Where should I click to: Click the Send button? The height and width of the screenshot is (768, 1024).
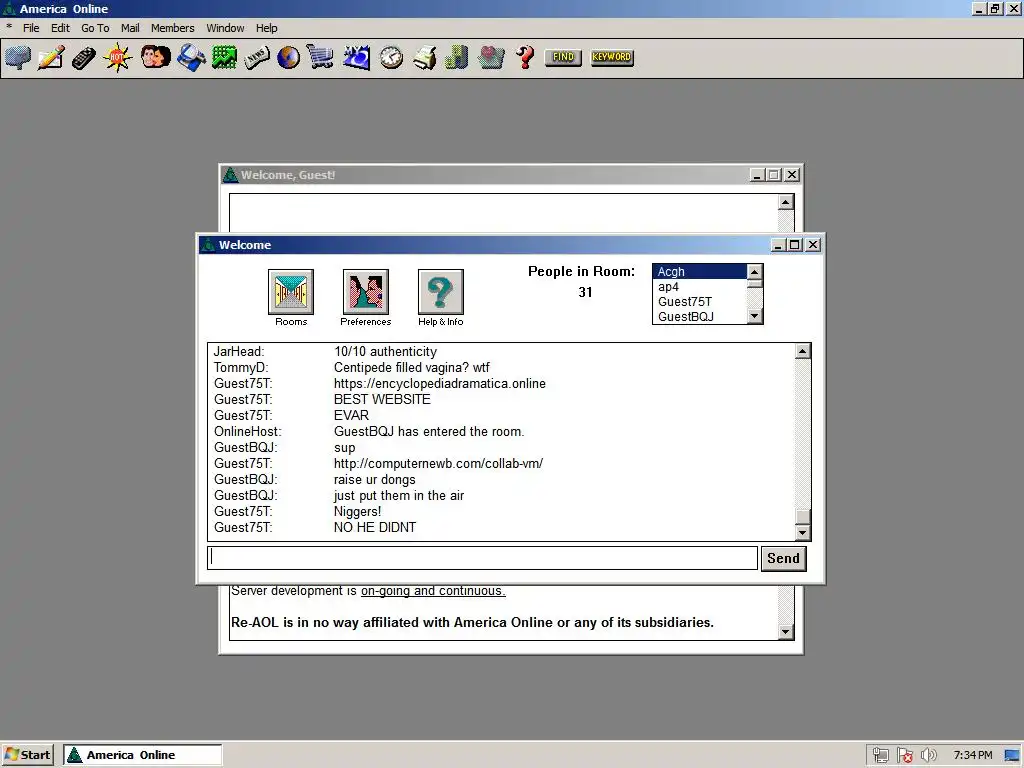click(x=784, y=558)
